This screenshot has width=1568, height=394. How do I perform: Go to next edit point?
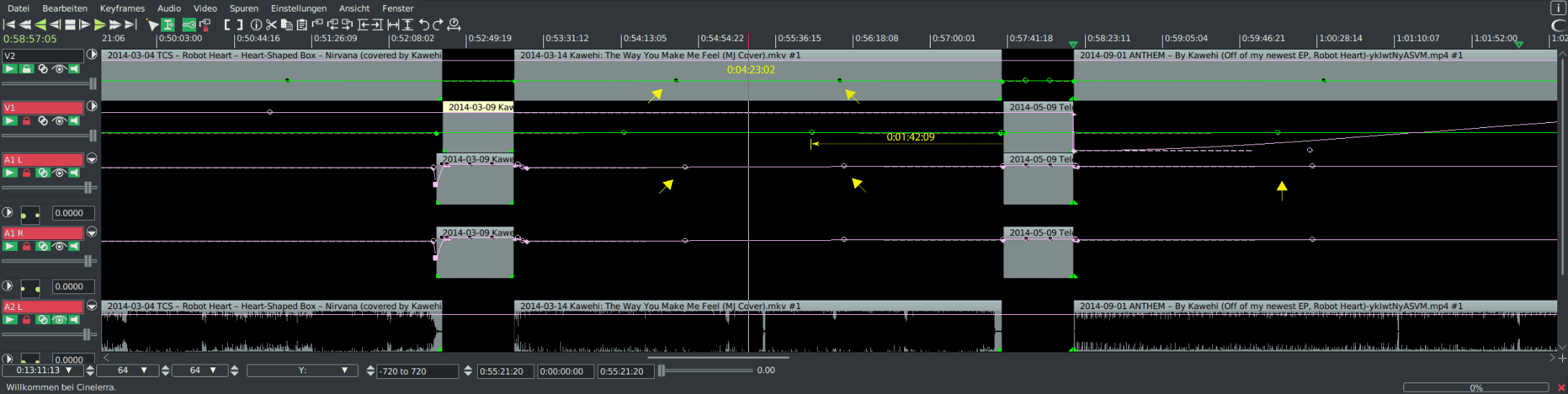point(377,24)
